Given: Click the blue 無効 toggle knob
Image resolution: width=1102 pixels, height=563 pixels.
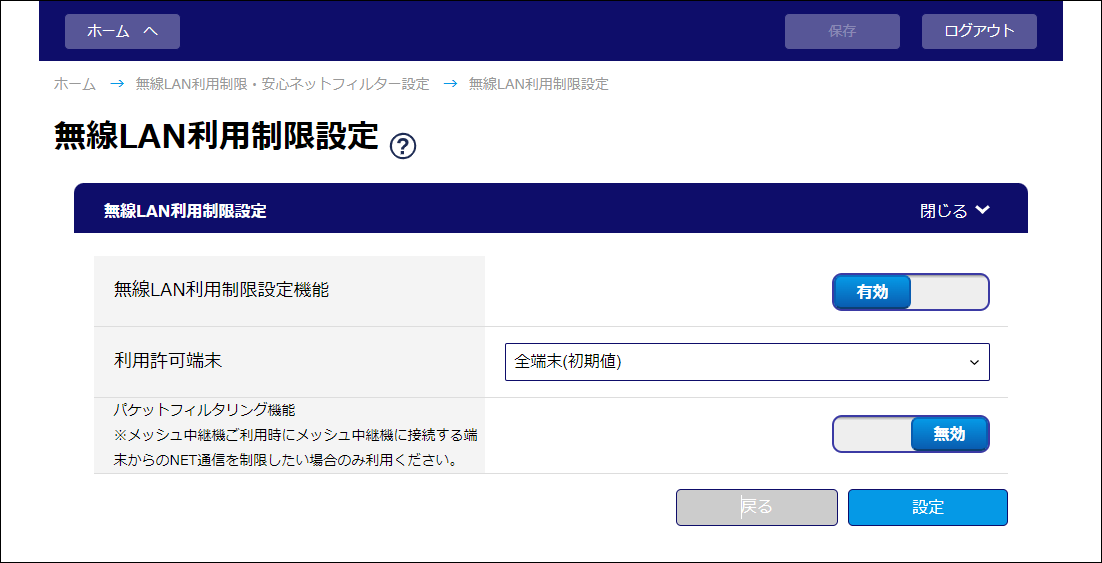Looking at the screenshot, I should 949,434.
